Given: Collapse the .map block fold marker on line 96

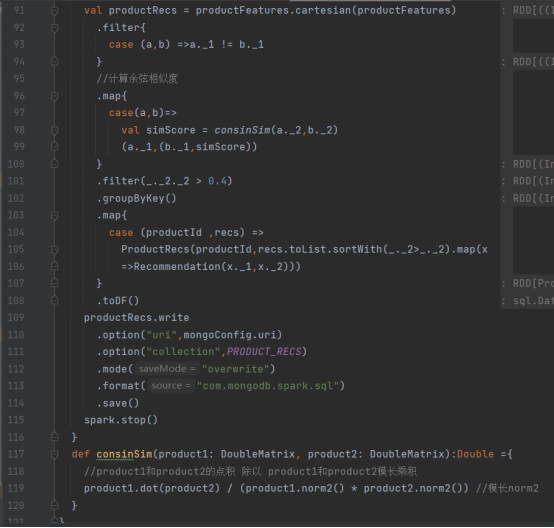Looking at the screenshot, I should (x=54, y=96).
